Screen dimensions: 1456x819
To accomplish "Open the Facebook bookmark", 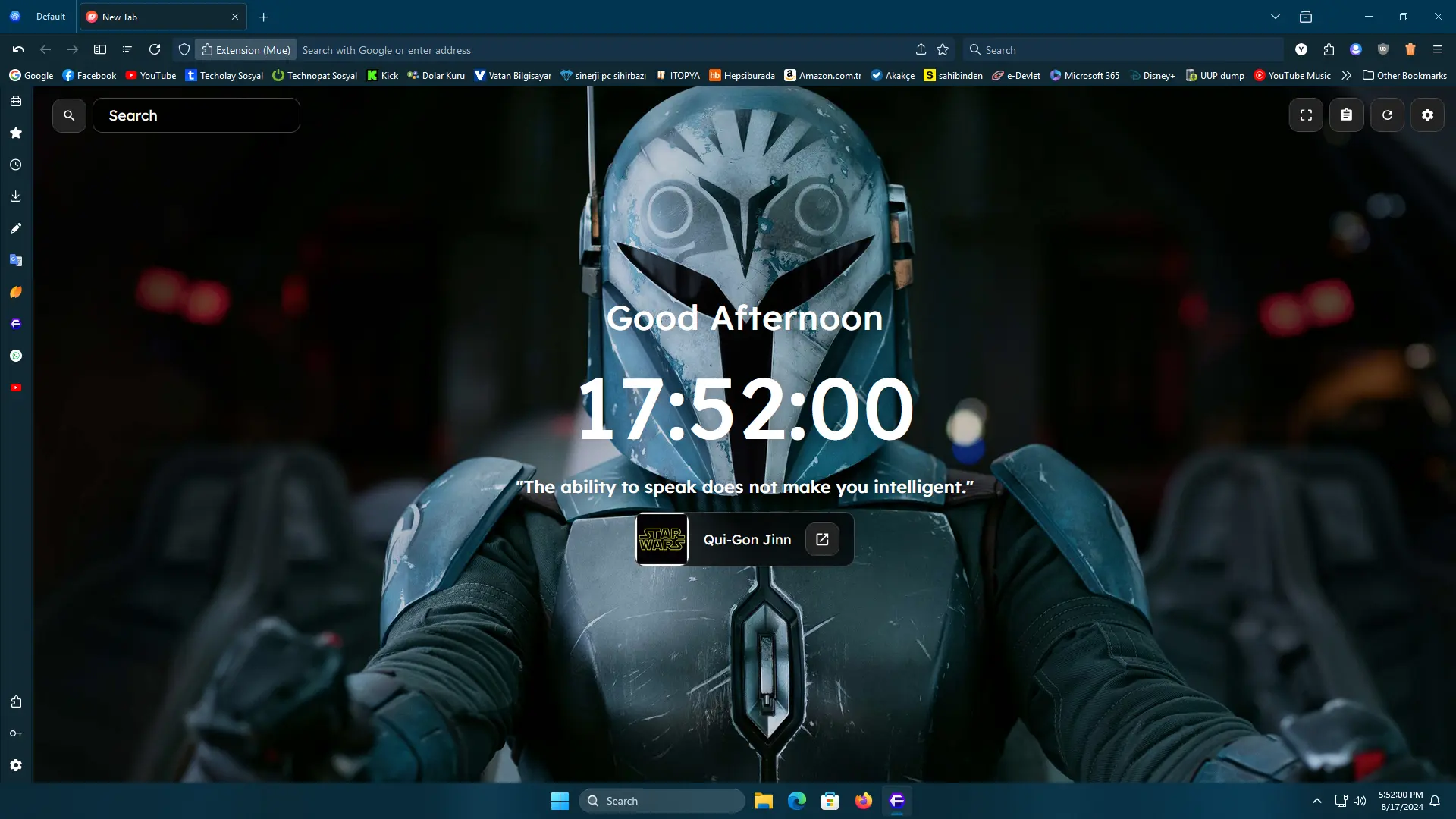I will (89, 75).
